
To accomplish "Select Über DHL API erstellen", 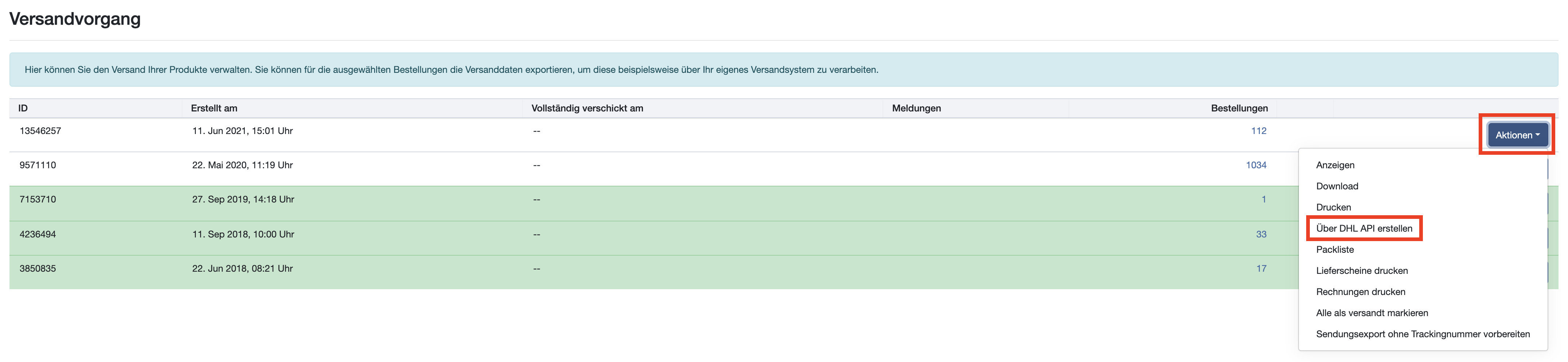I will (x=1363, y=228).
